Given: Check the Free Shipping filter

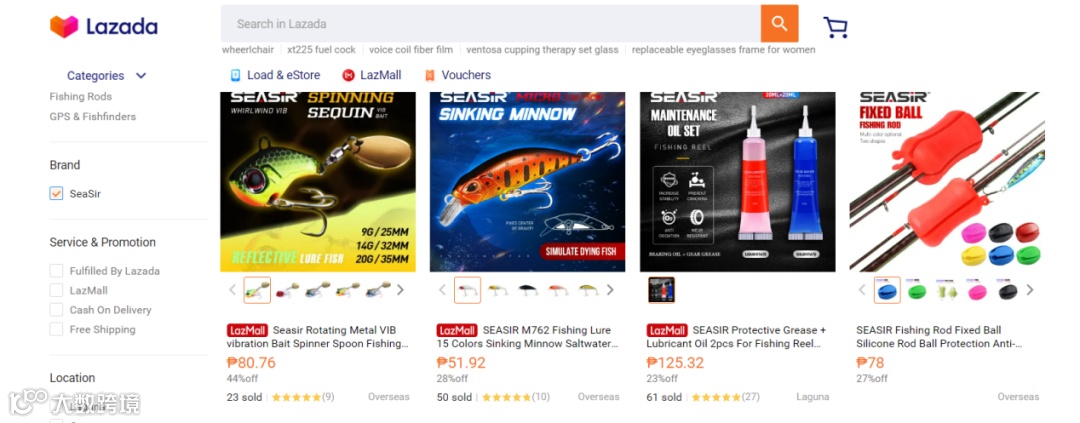Looking at the screenshot, I should (x=56, y=329).
